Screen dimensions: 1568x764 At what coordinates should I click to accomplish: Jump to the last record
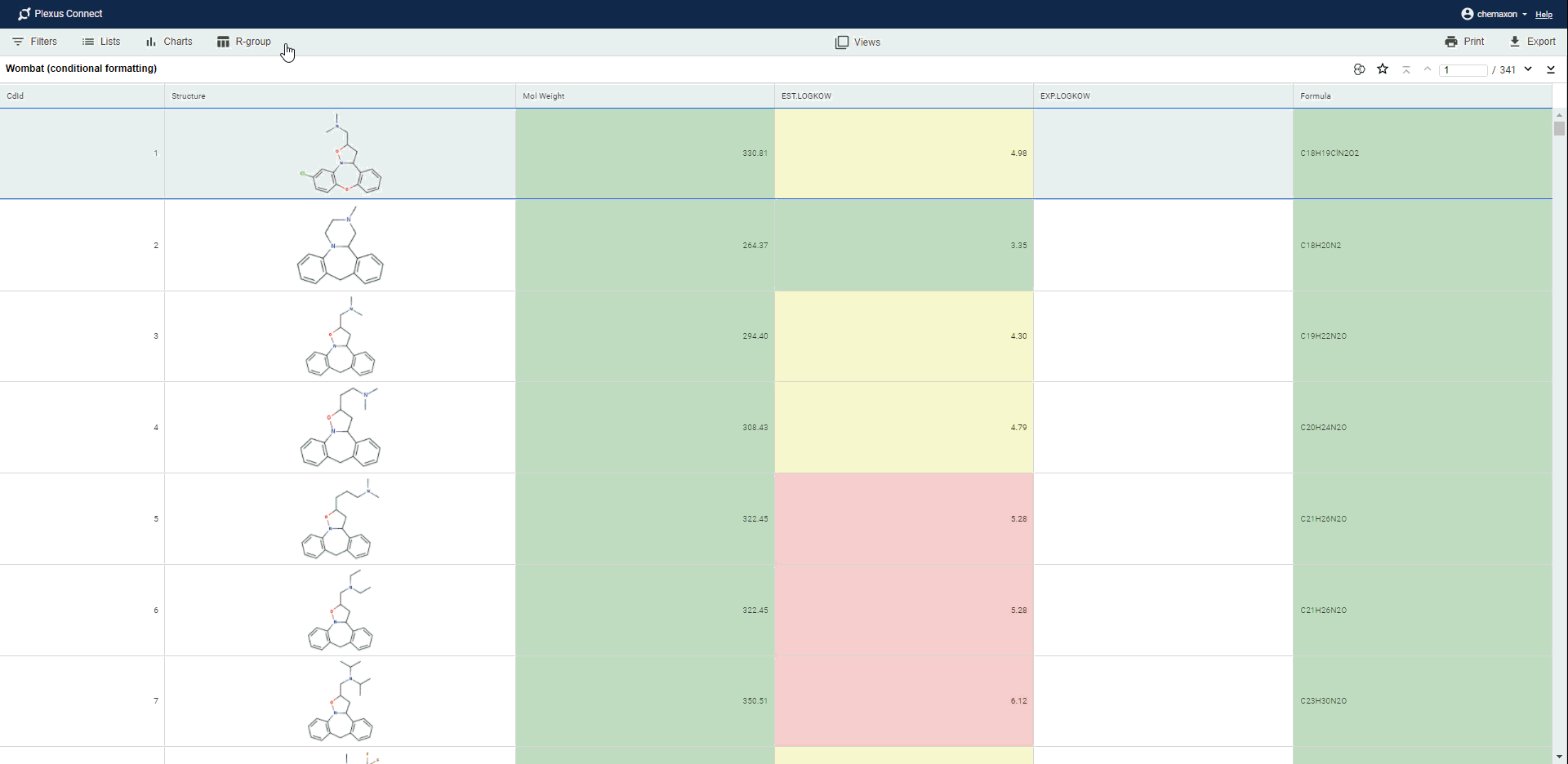pyautogui.click(x=1551, y=69)
